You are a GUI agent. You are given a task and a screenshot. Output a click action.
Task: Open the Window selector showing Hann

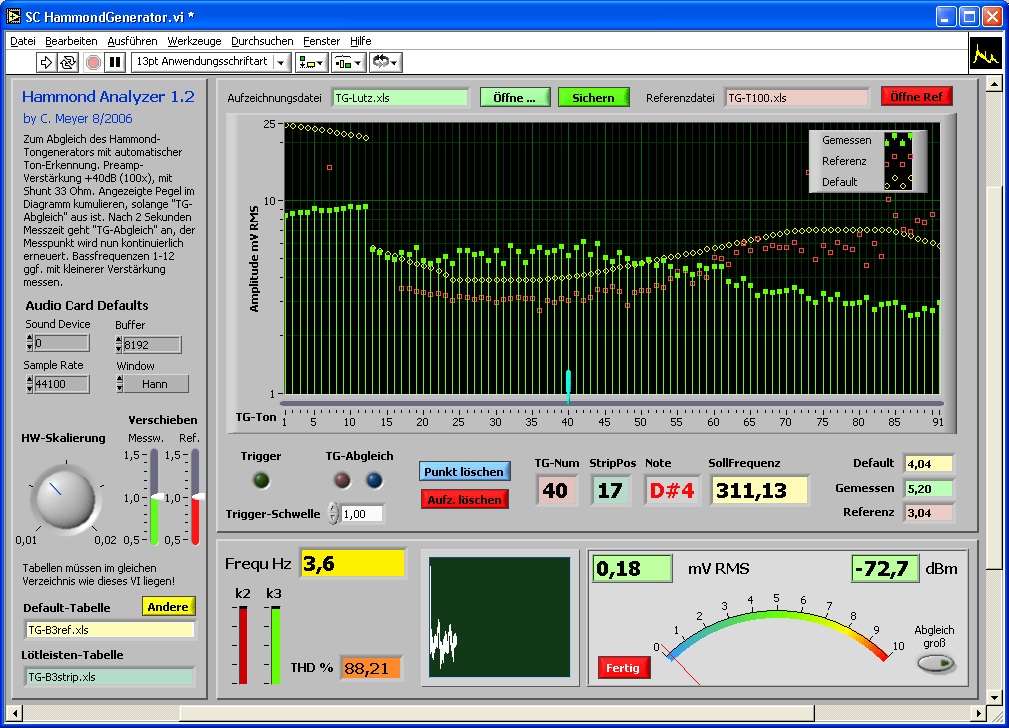(155, 384)
